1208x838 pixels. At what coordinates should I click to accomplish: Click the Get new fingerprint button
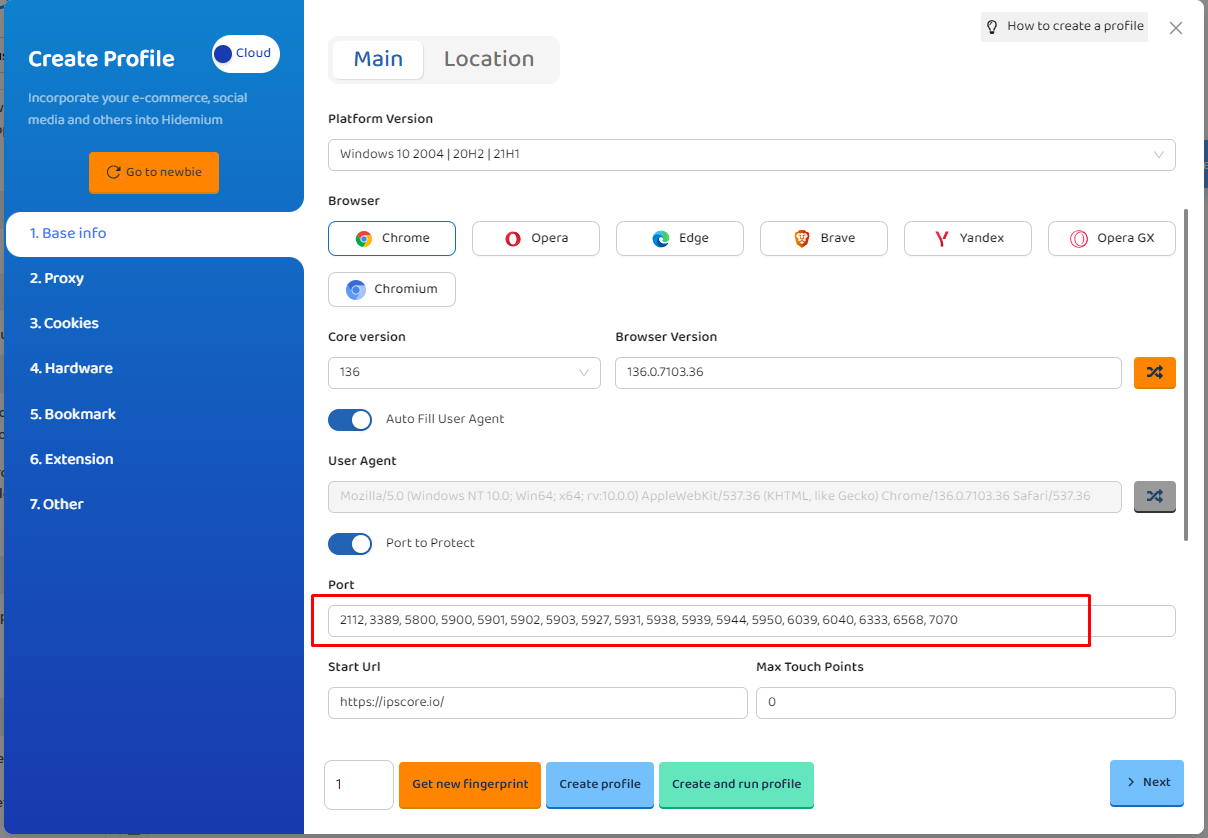[470, 784]
